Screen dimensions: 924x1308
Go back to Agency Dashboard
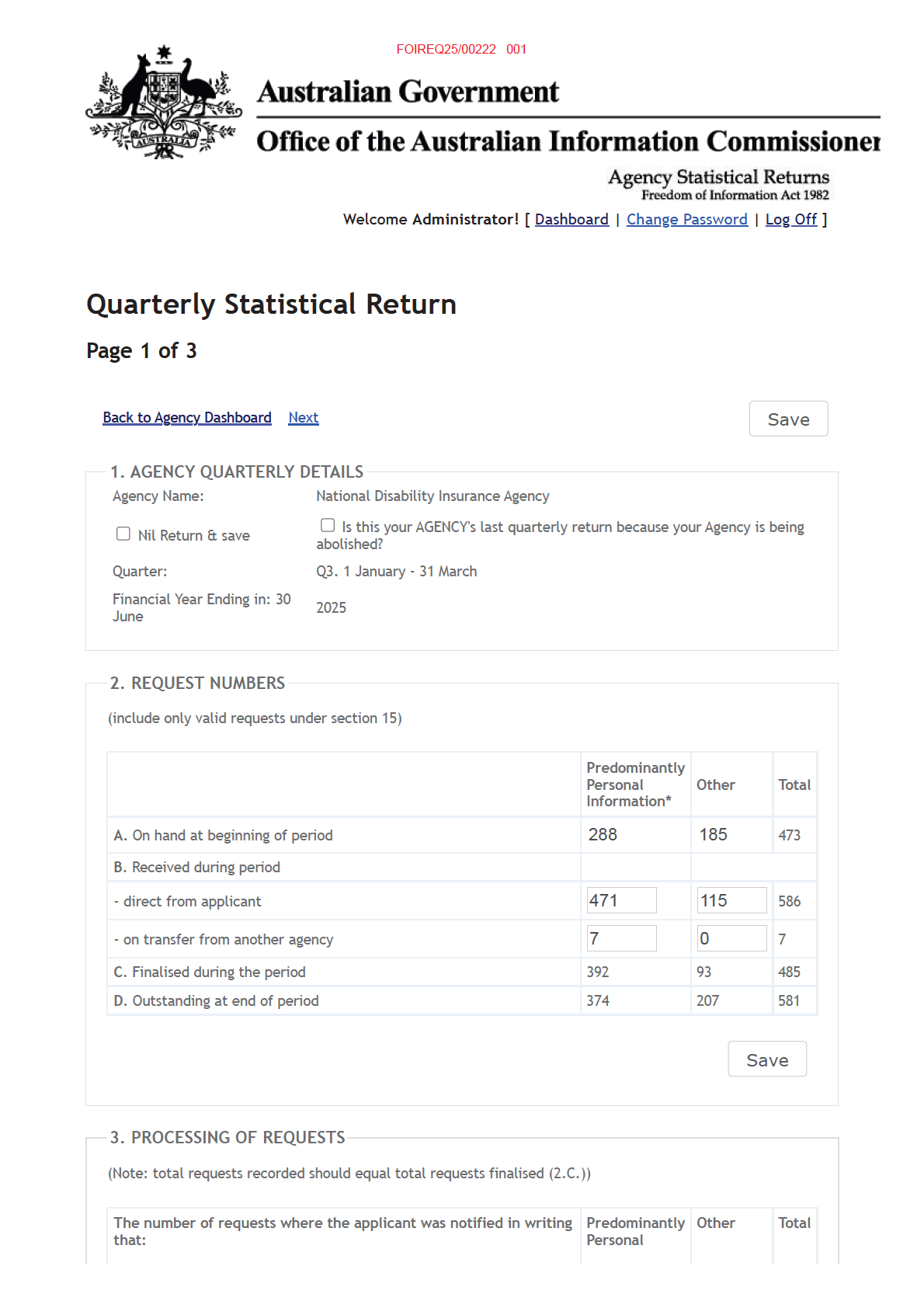click(187, 417)
